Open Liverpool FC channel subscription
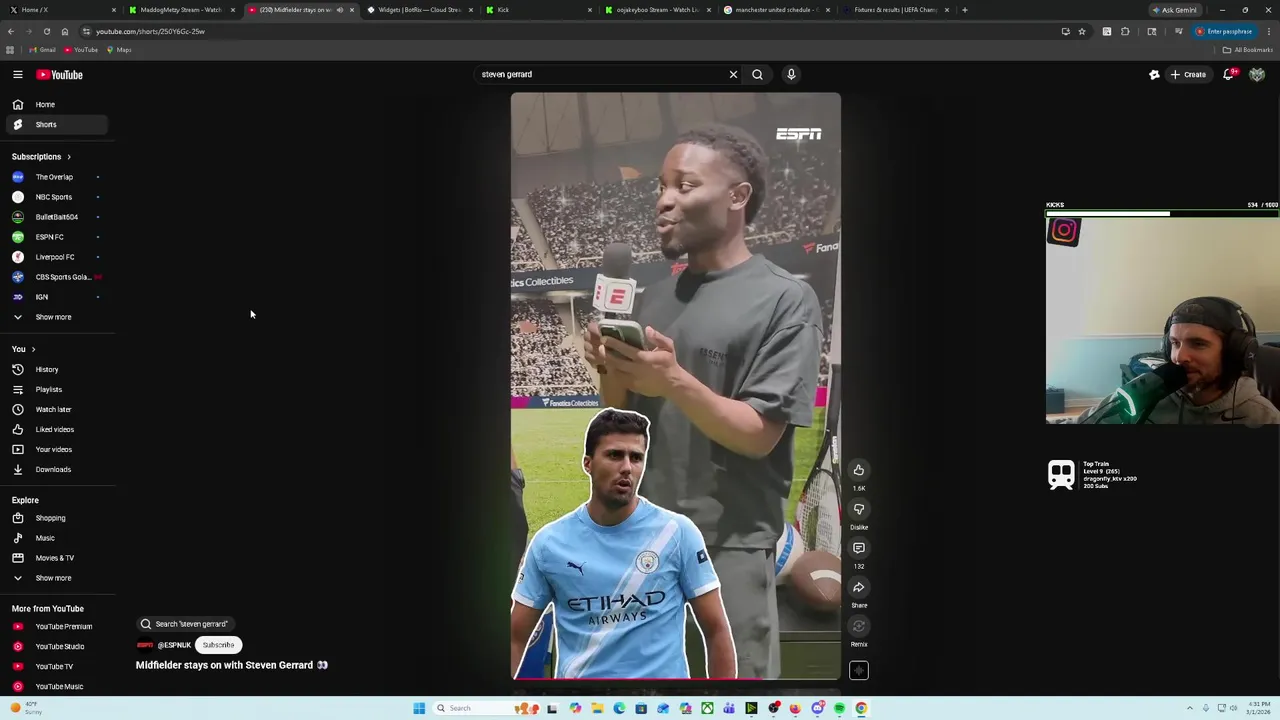 [x=57, y=257]
